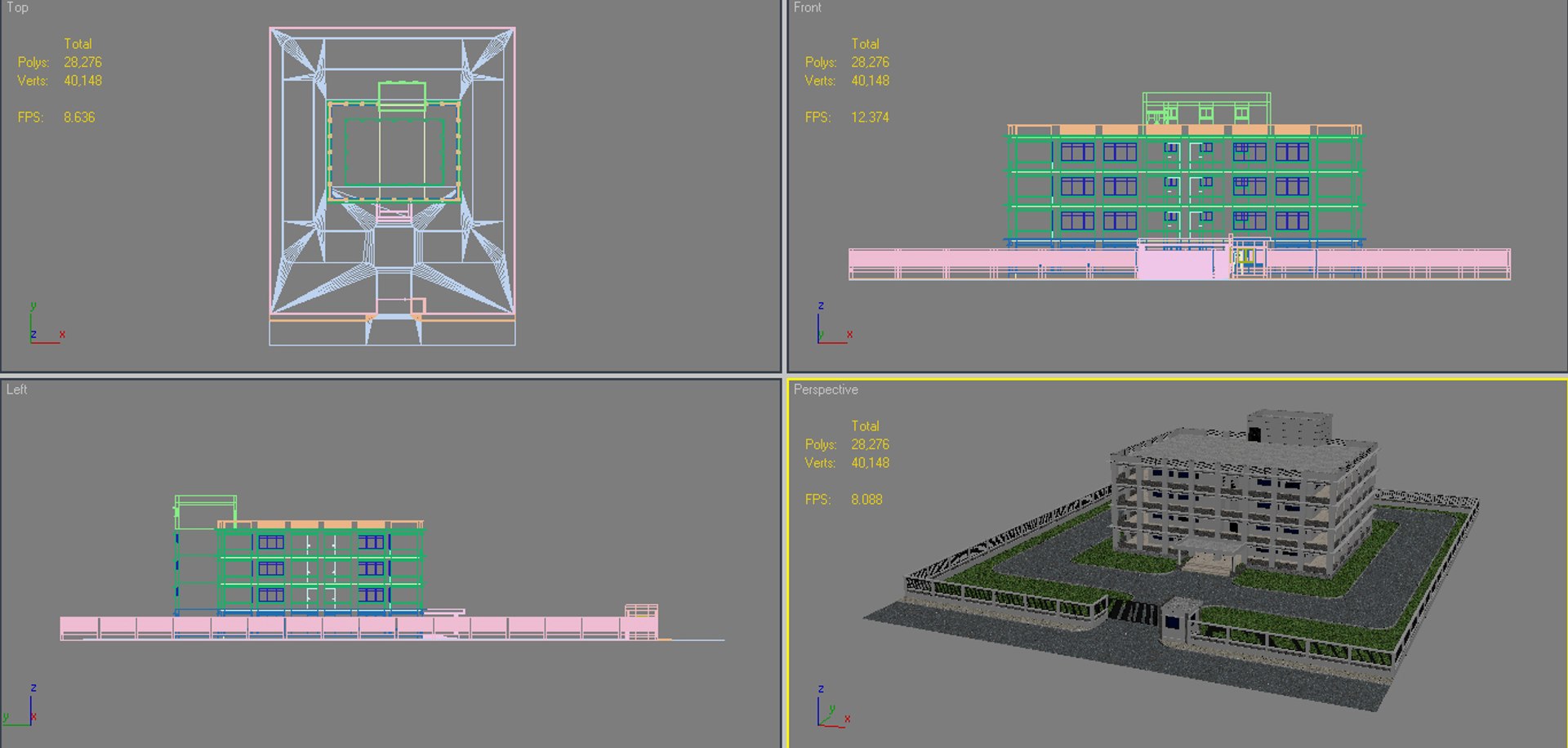Click Polys 28,276 in the Top viewport

pyautogui.click(x=82, y=62)
